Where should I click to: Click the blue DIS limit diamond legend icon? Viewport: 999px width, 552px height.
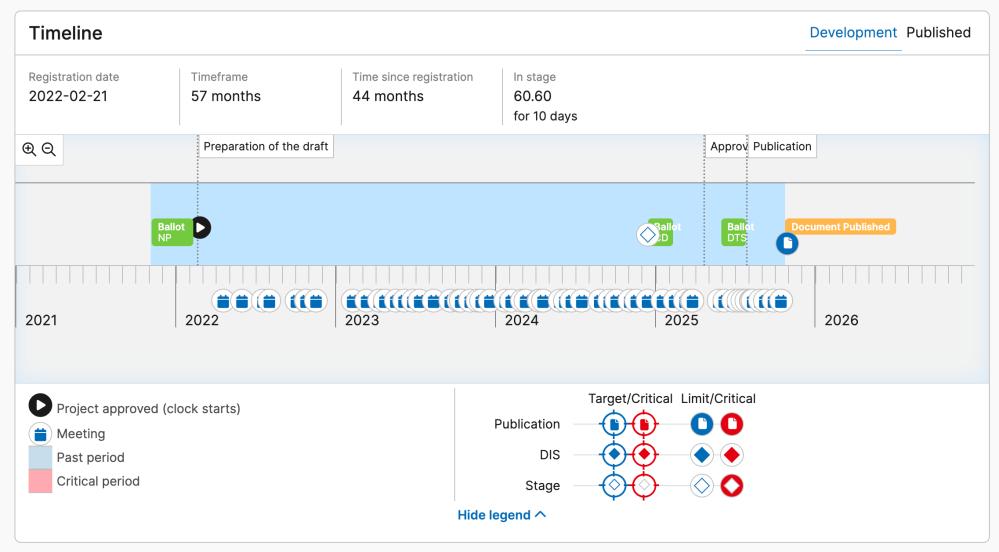click(703, 455)
